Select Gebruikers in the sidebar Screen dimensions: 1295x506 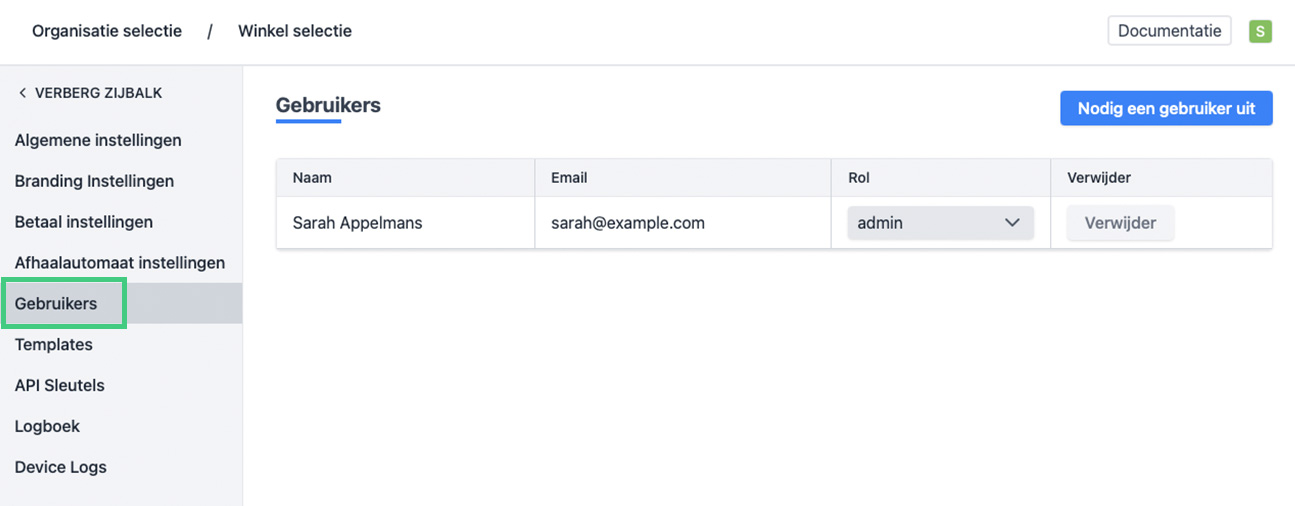pos(56,304)
